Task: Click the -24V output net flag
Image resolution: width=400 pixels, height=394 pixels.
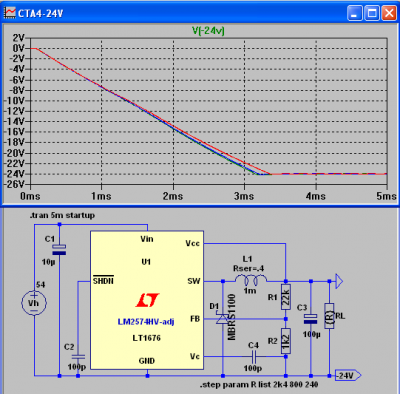Action: coord(348,376)
